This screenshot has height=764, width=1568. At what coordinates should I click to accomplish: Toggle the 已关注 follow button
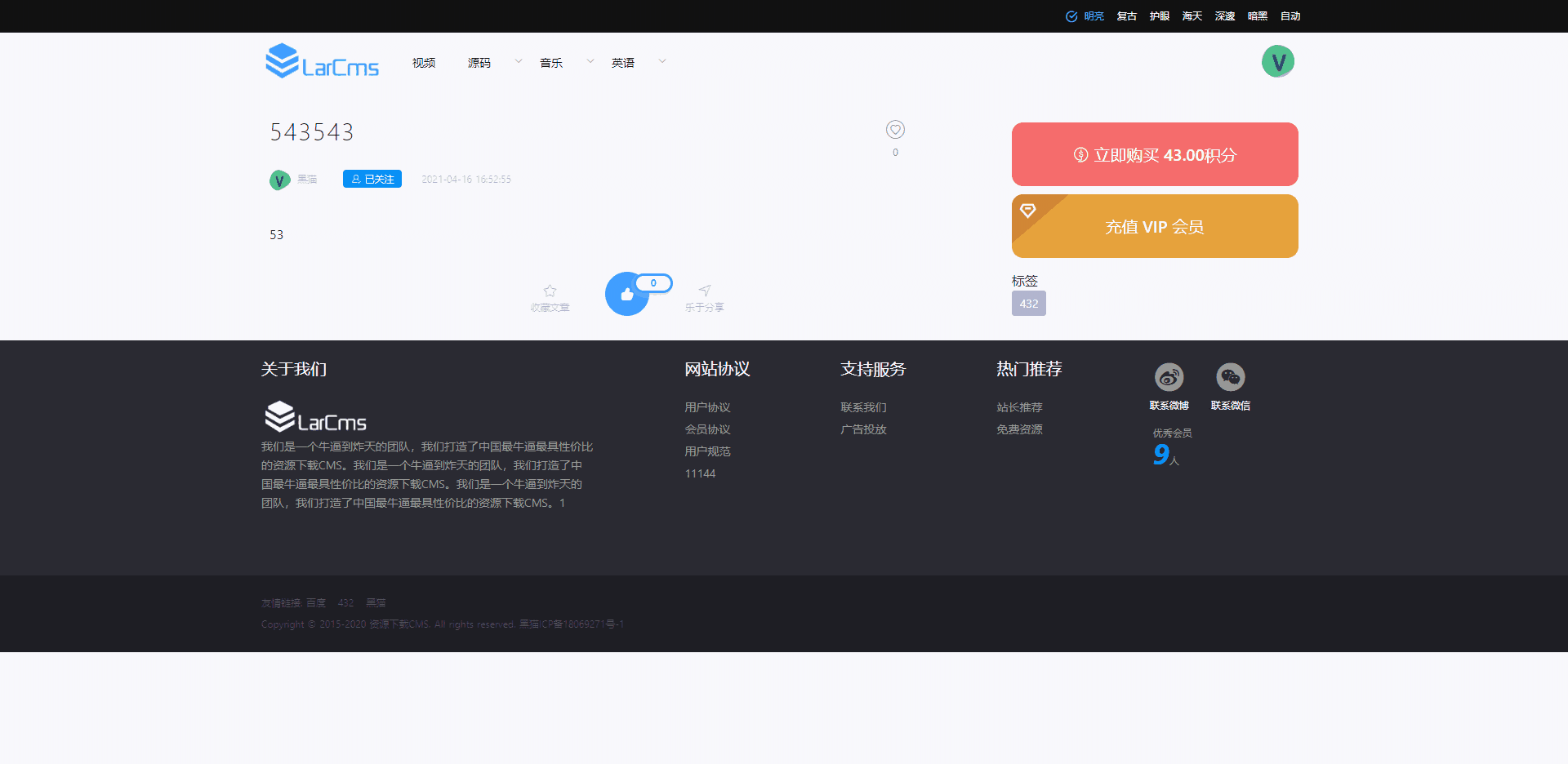click(x=372, y=179)
